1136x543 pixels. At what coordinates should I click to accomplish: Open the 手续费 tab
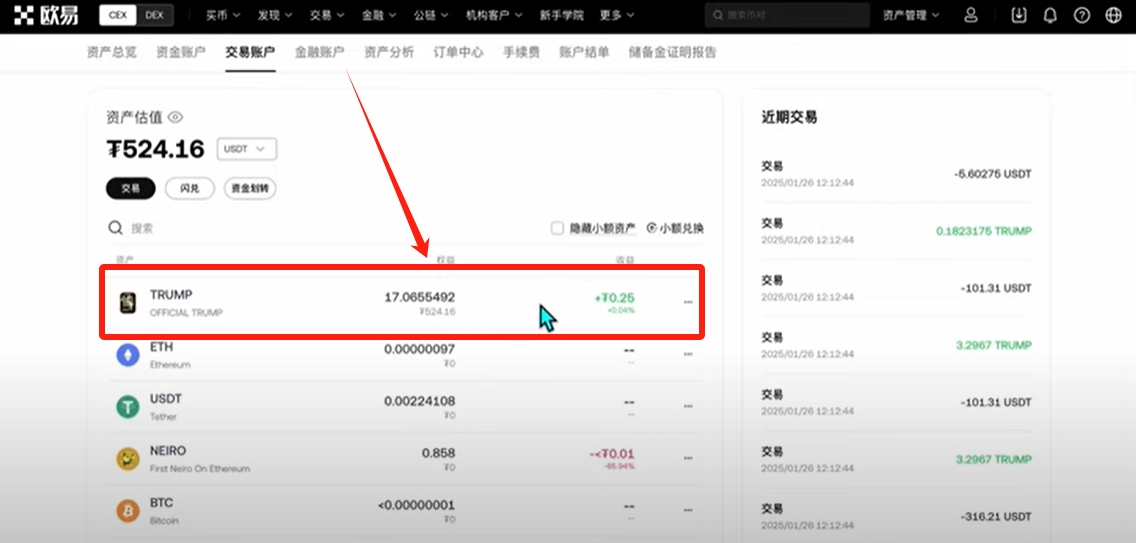[x=522, y=52]
